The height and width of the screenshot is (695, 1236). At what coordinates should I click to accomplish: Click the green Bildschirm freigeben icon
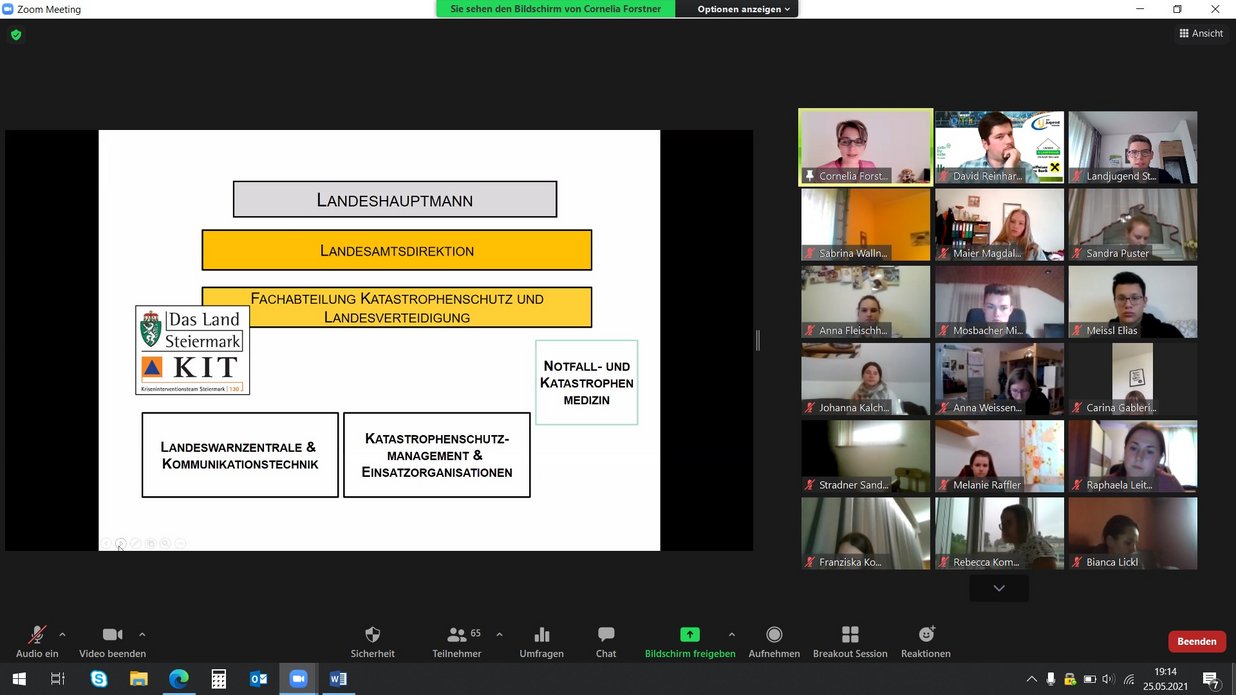point(689,635)
